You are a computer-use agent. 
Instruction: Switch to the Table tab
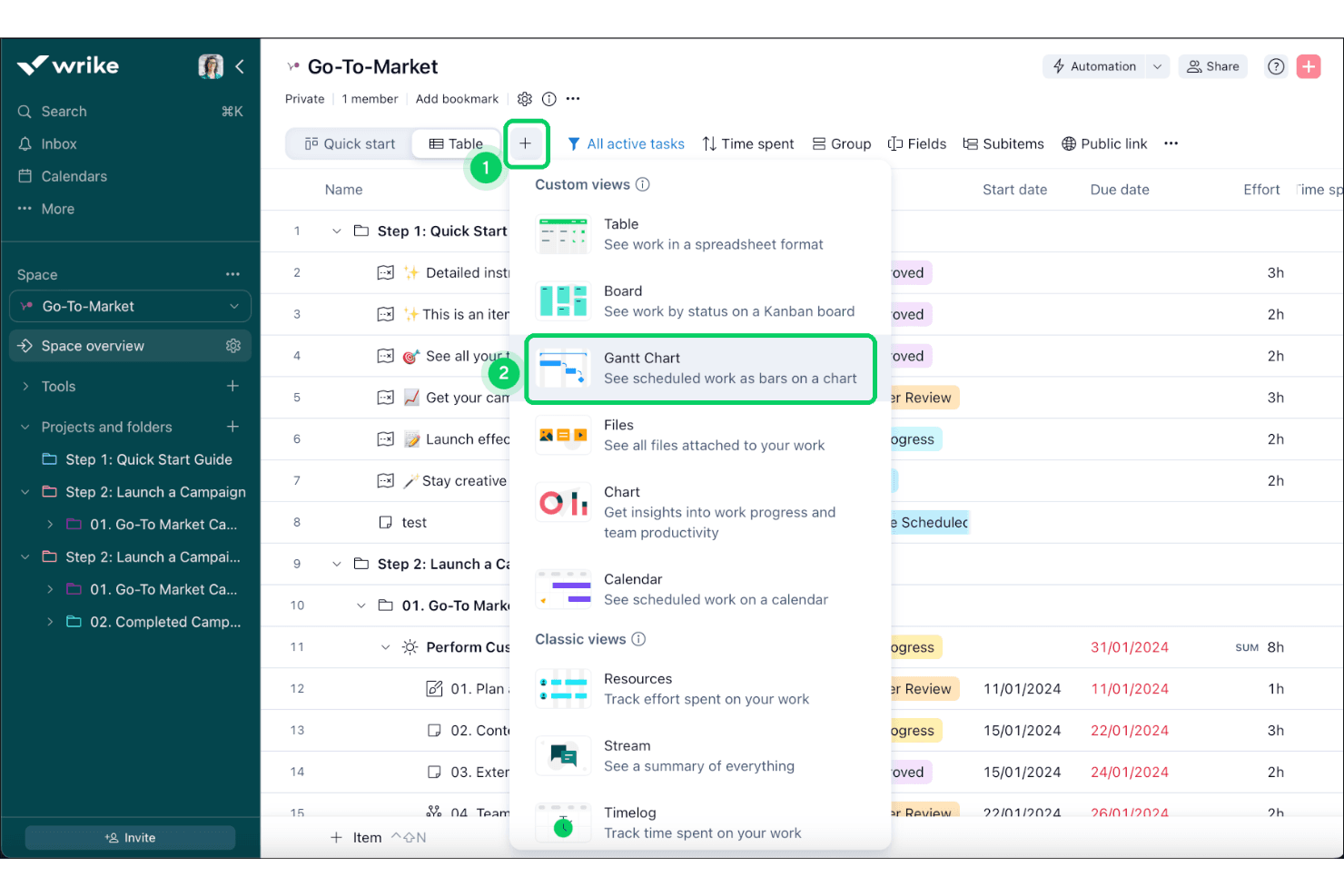point(456,143)
